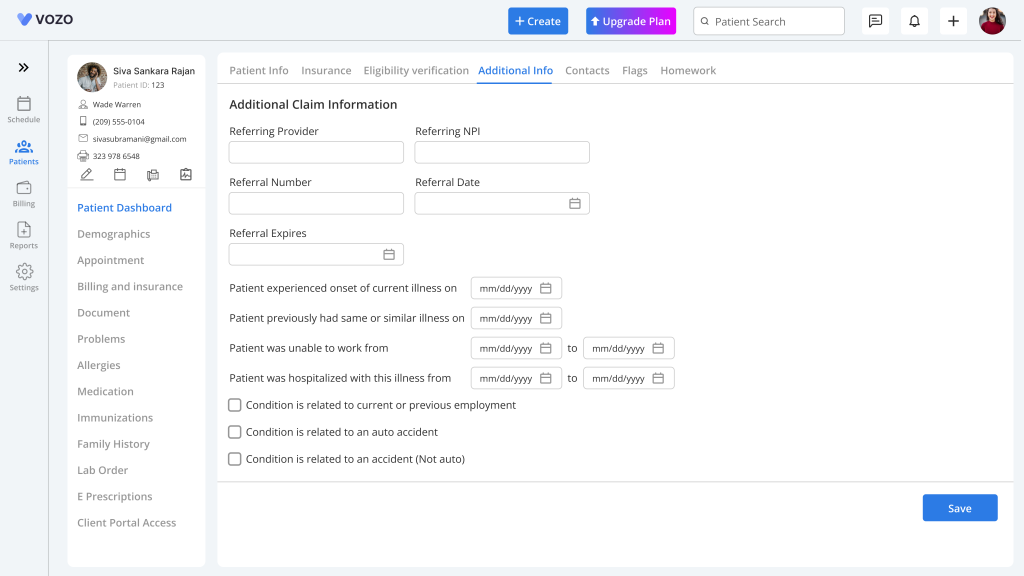The width and height of the screenshot is (1024, 576).
Task: Open Referral Expires calendar picker
Action: point(389,255)
